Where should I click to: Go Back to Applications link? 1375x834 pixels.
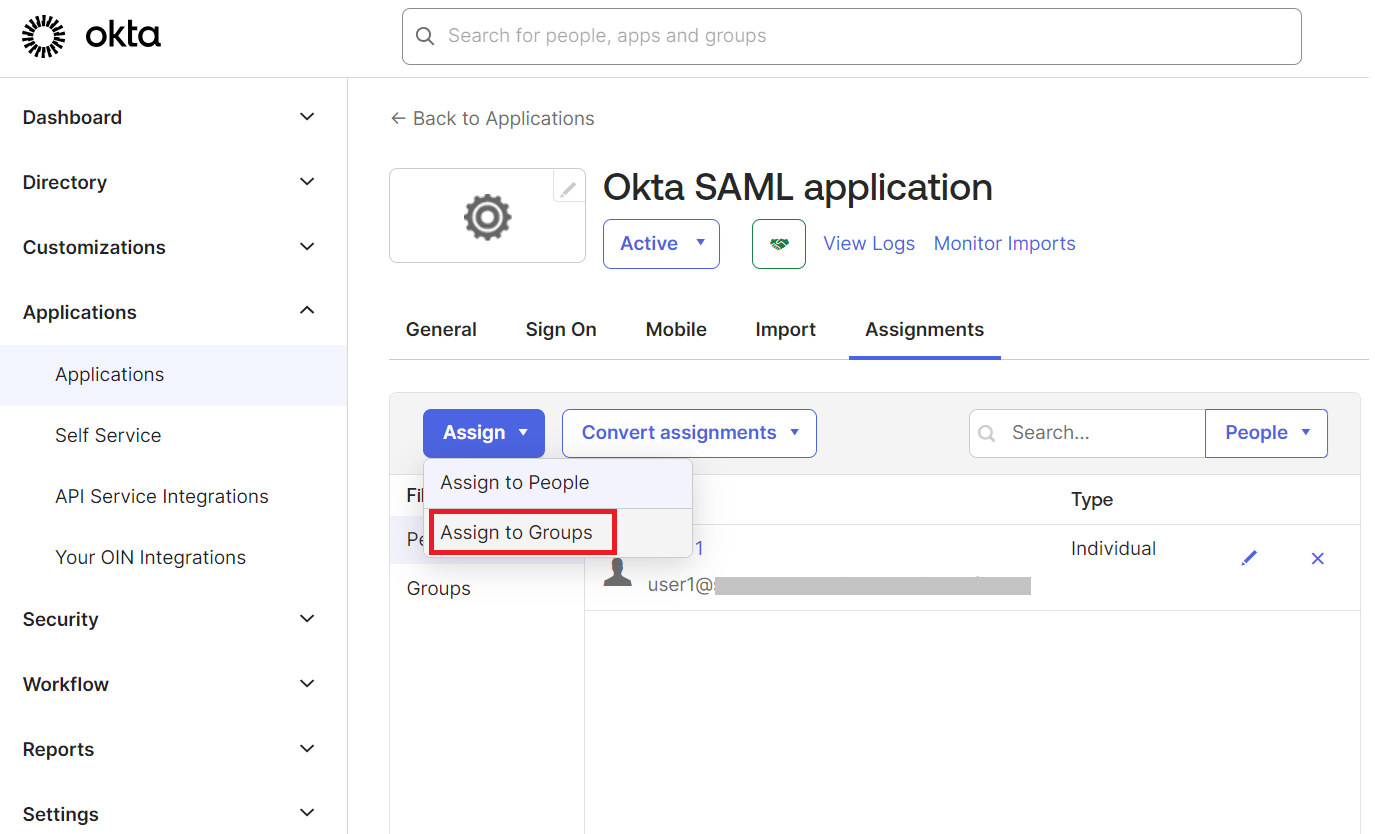[492, 118]
